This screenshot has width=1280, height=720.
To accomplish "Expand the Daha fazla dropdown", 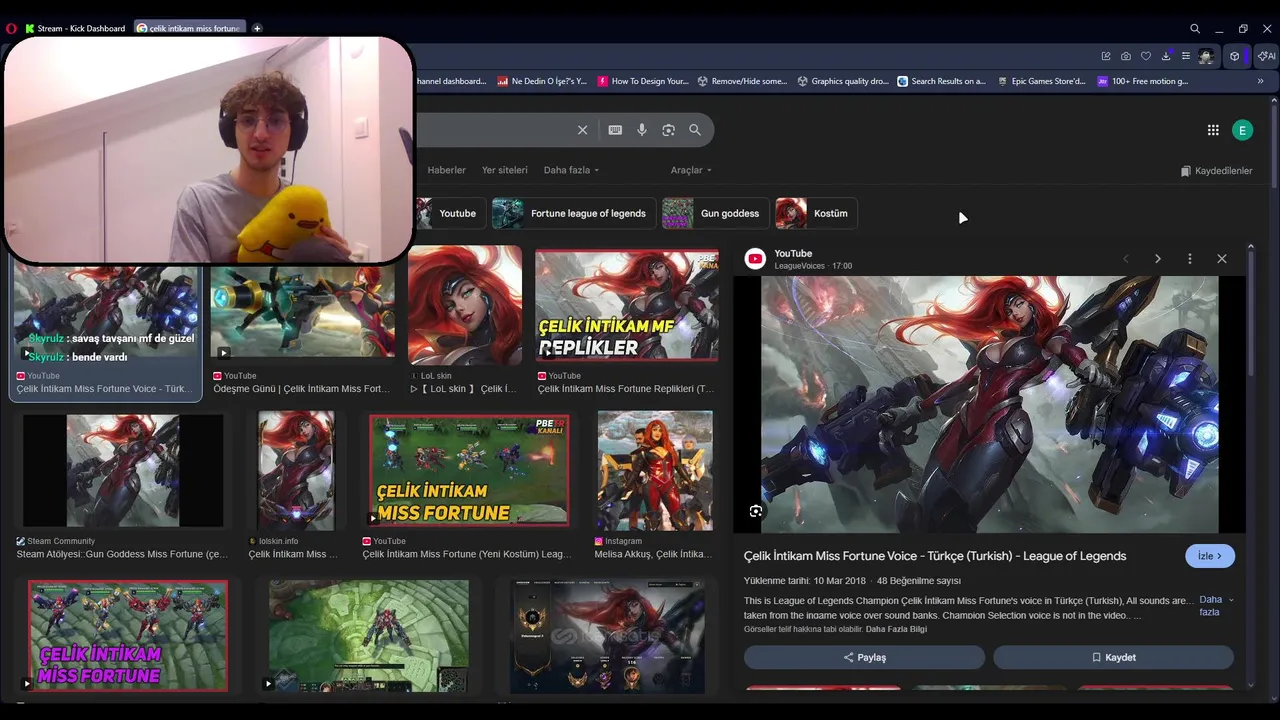I will [x=571, y=170].
